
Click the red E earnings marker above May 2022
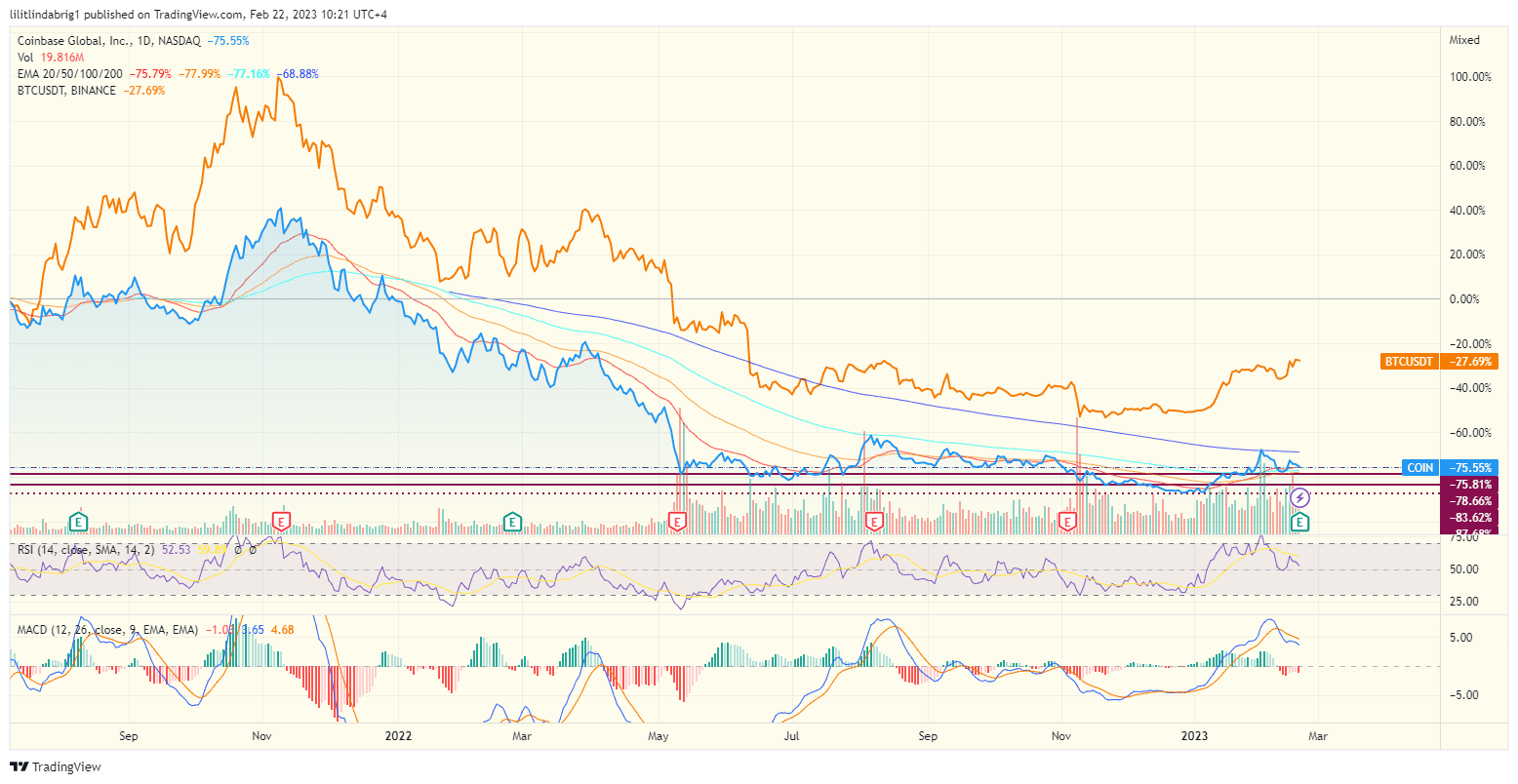click(x=675, y=522)
